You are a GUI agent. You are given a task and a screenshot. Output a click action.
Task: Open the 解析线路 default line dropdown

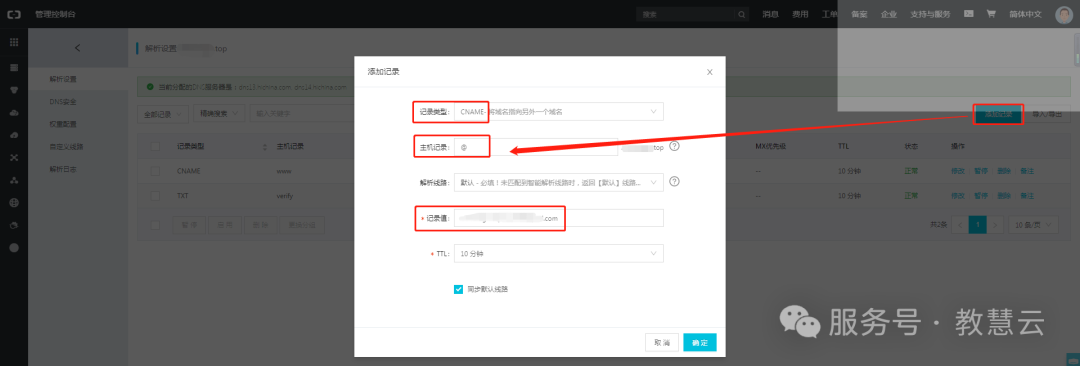559,183
